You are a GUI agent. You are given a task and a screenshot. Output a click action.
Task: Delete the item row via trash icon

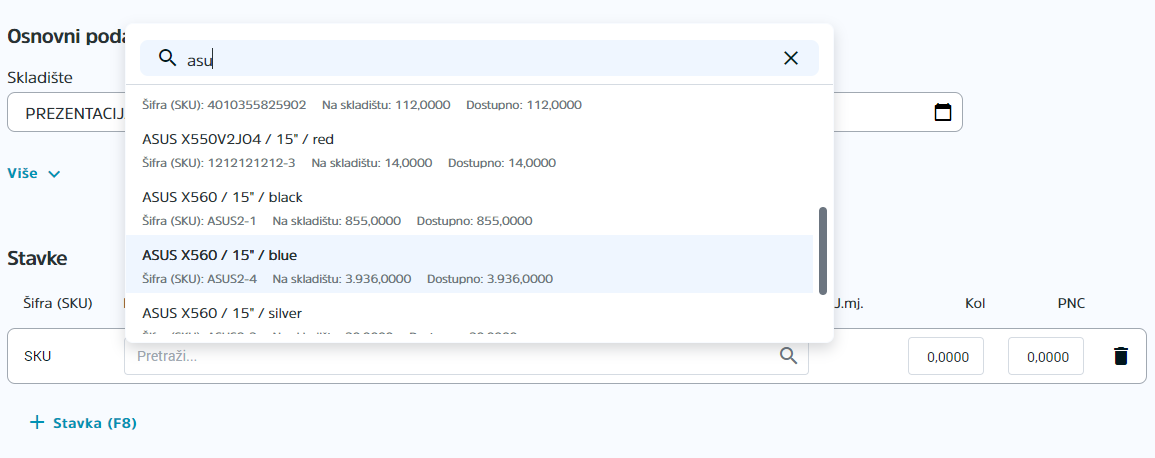[x=1120, y=356]
